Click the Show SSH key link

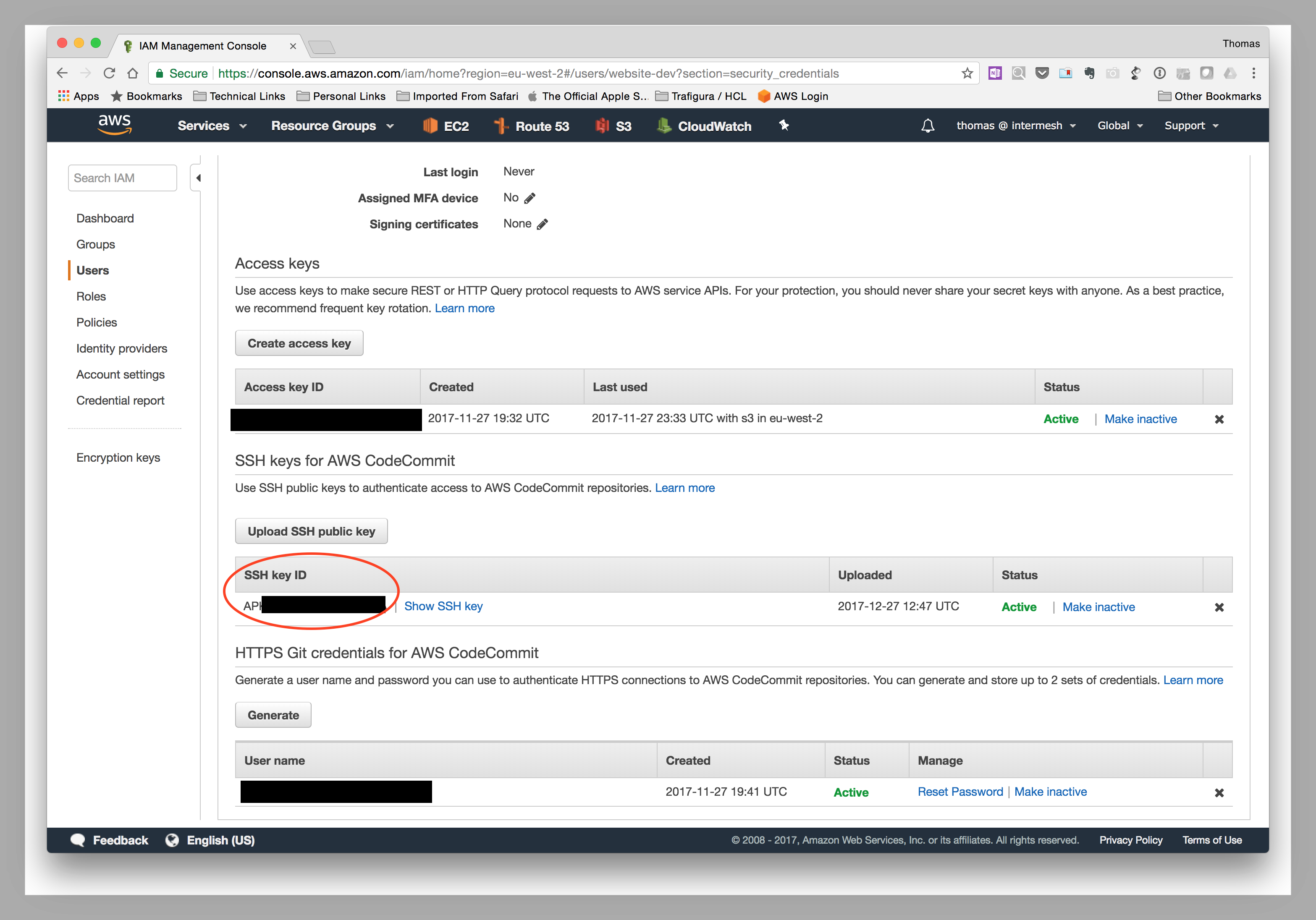443,606
